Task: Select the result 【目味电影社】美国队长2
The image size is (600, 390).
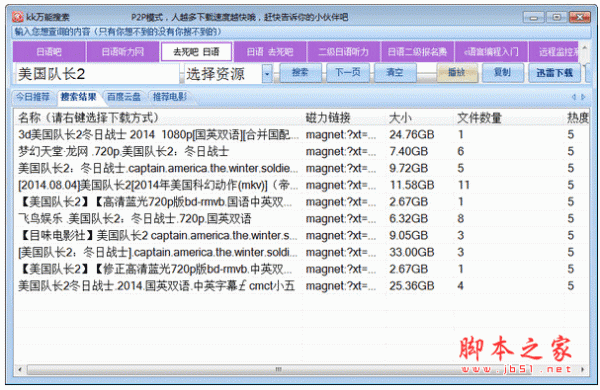Action: tap(157, 235)
